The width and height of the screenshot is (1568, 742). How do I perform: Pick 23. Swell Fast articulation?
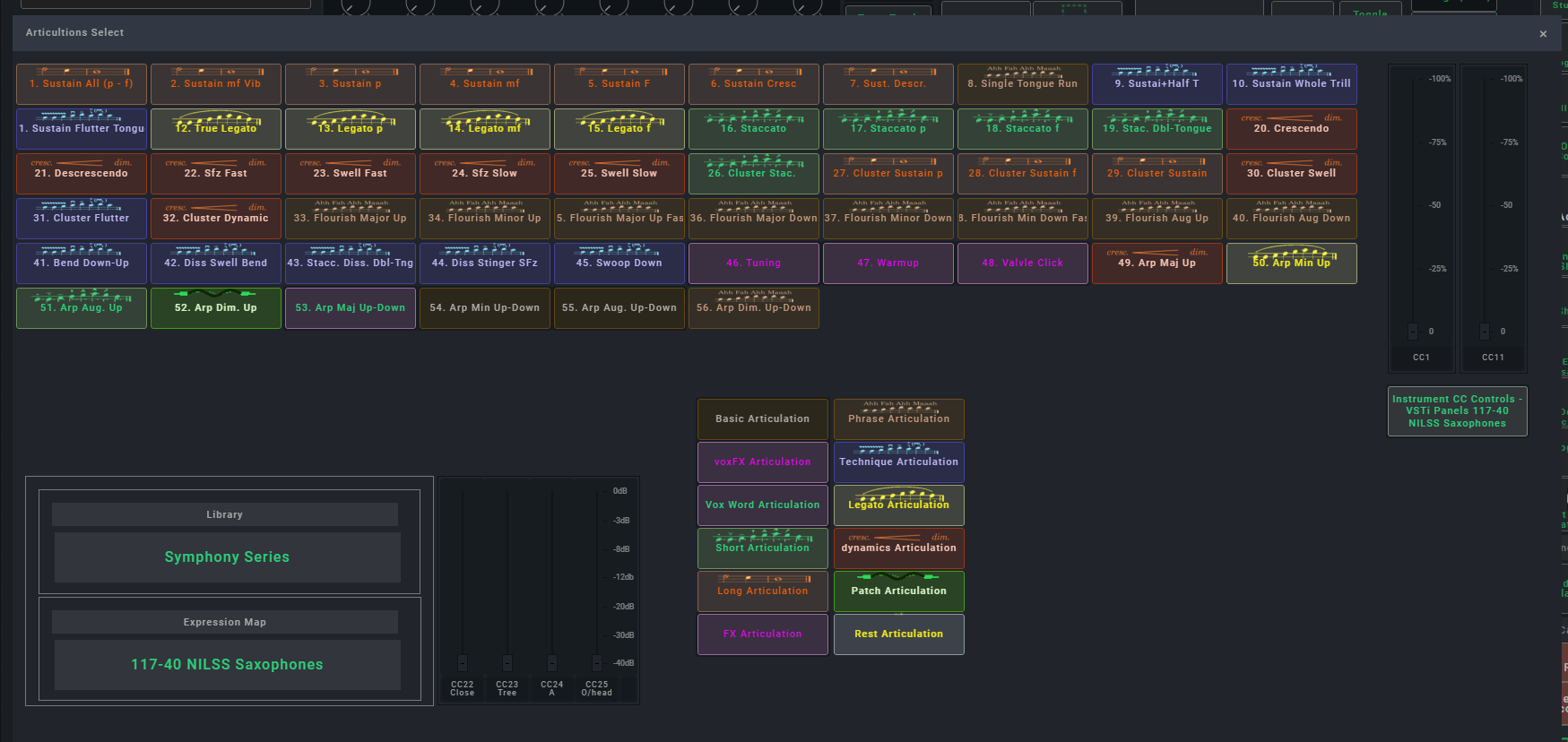[x=351, y=174]
